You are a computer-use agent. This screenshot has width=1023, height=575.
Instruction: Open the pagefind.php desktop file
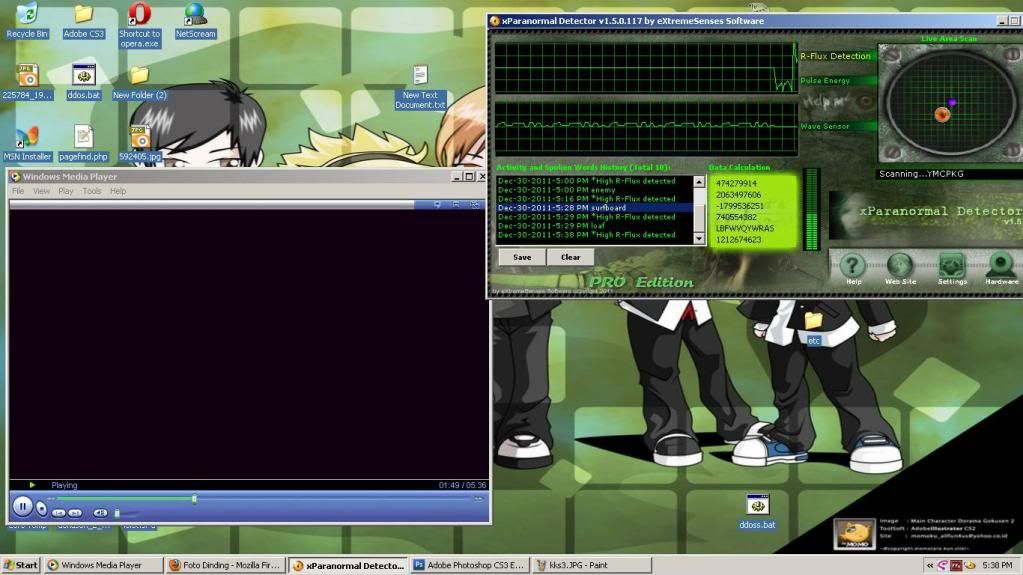coord(84,144)
